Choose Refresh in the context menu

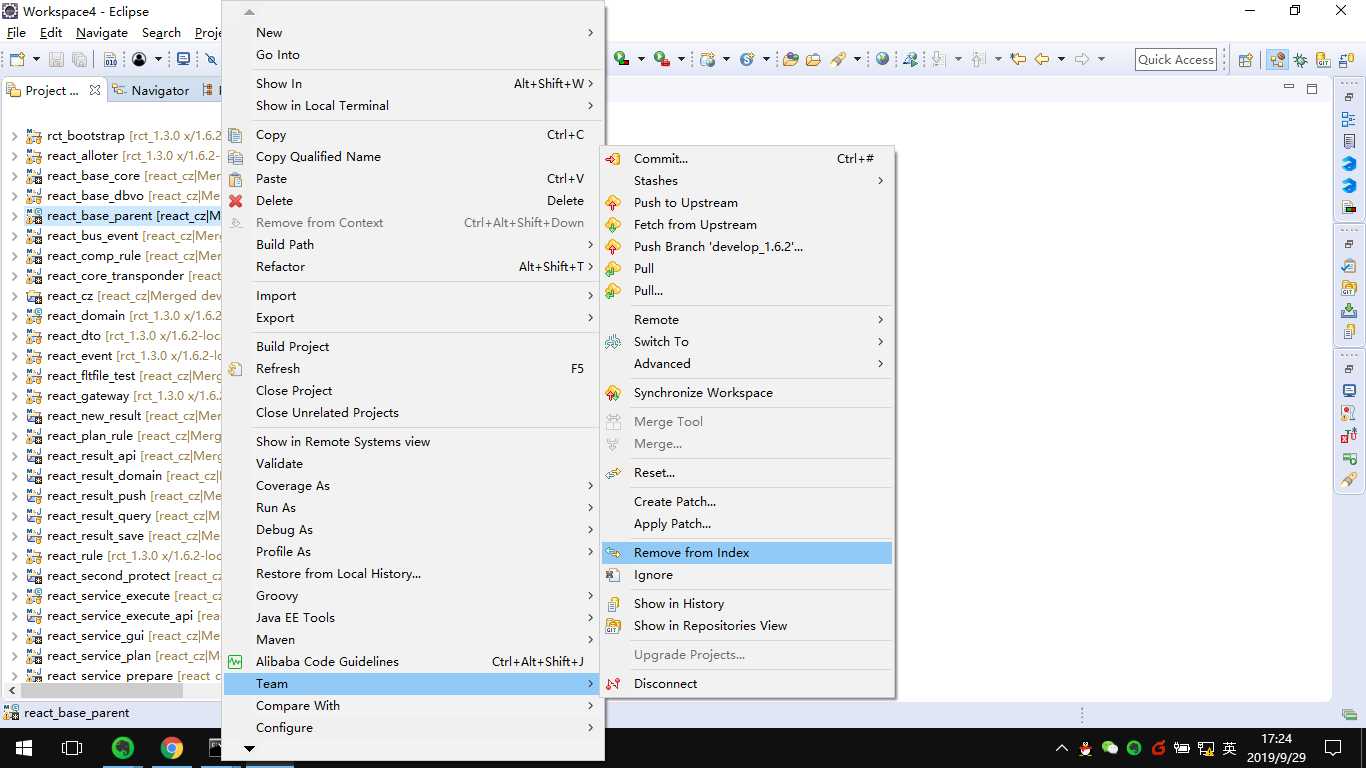point(412,369)
